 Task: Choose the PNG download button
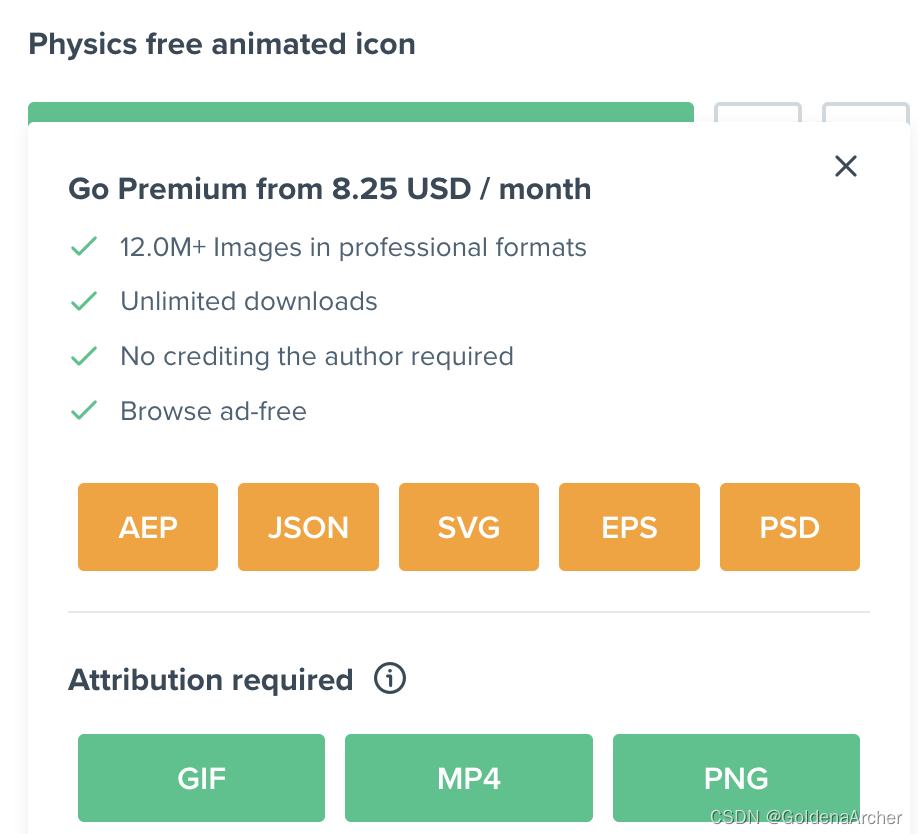point(736,777)
